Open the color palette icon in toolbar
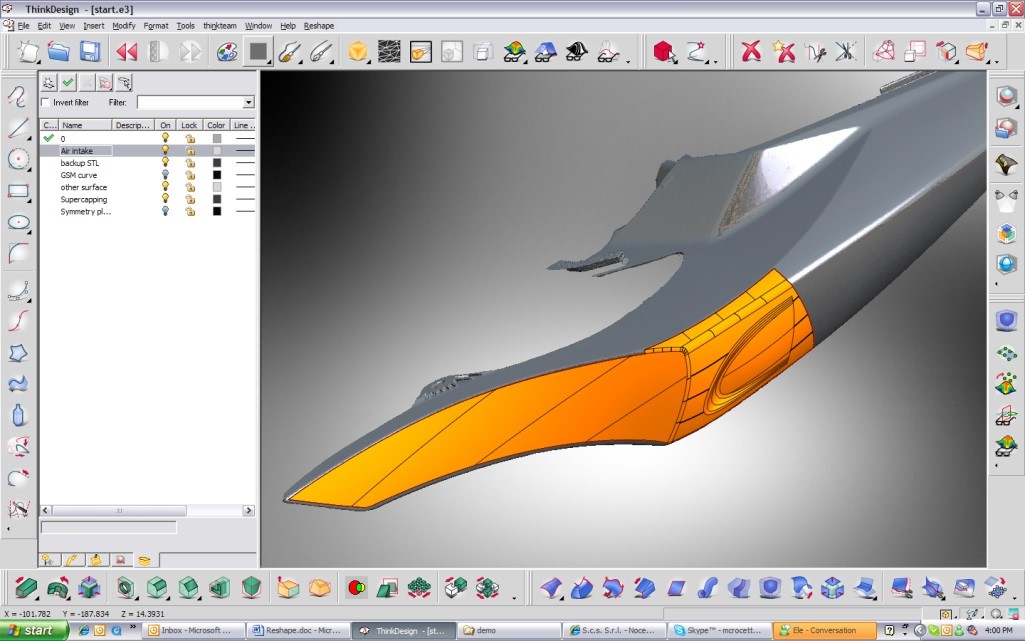Image resolution: width=1025 pixels, height=641 pixels. (x=227, y=51)
